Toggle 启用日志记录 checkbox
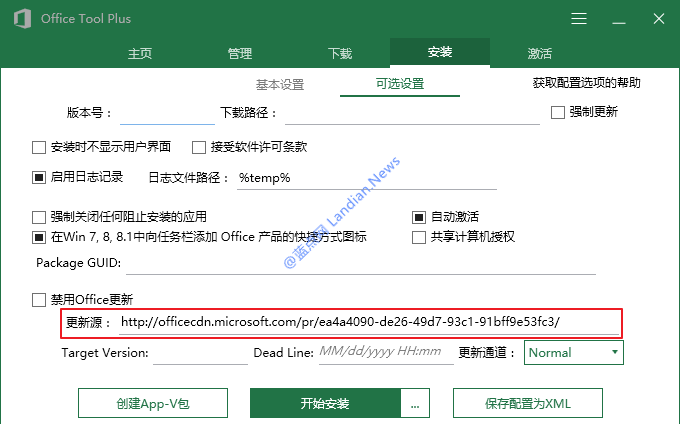Image resolution: width=680 pixels, height=424 pixels. pyautogui.click(x=39, y=177)
